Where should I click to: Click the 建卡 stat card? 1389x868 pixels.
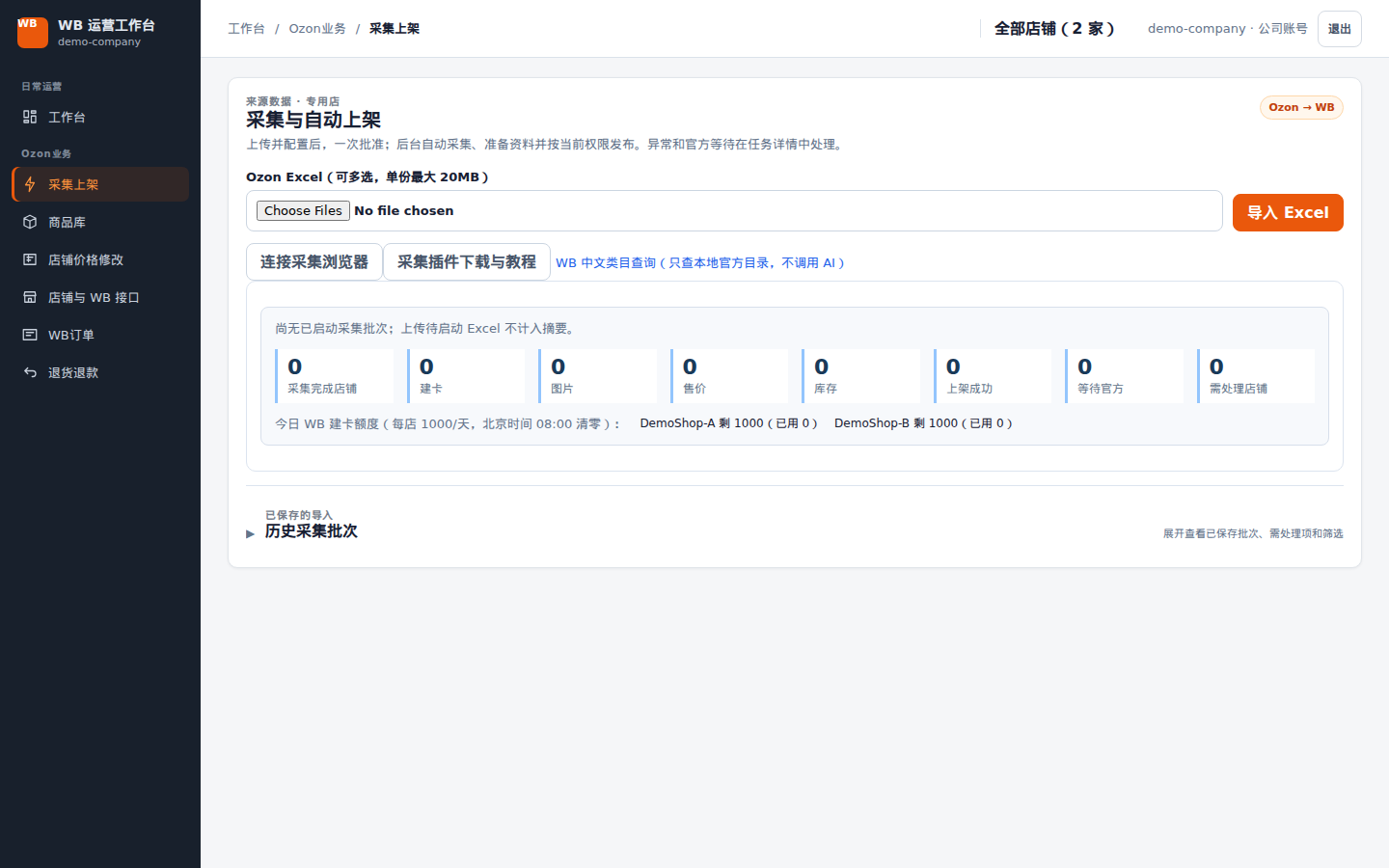tap(466, 376)
